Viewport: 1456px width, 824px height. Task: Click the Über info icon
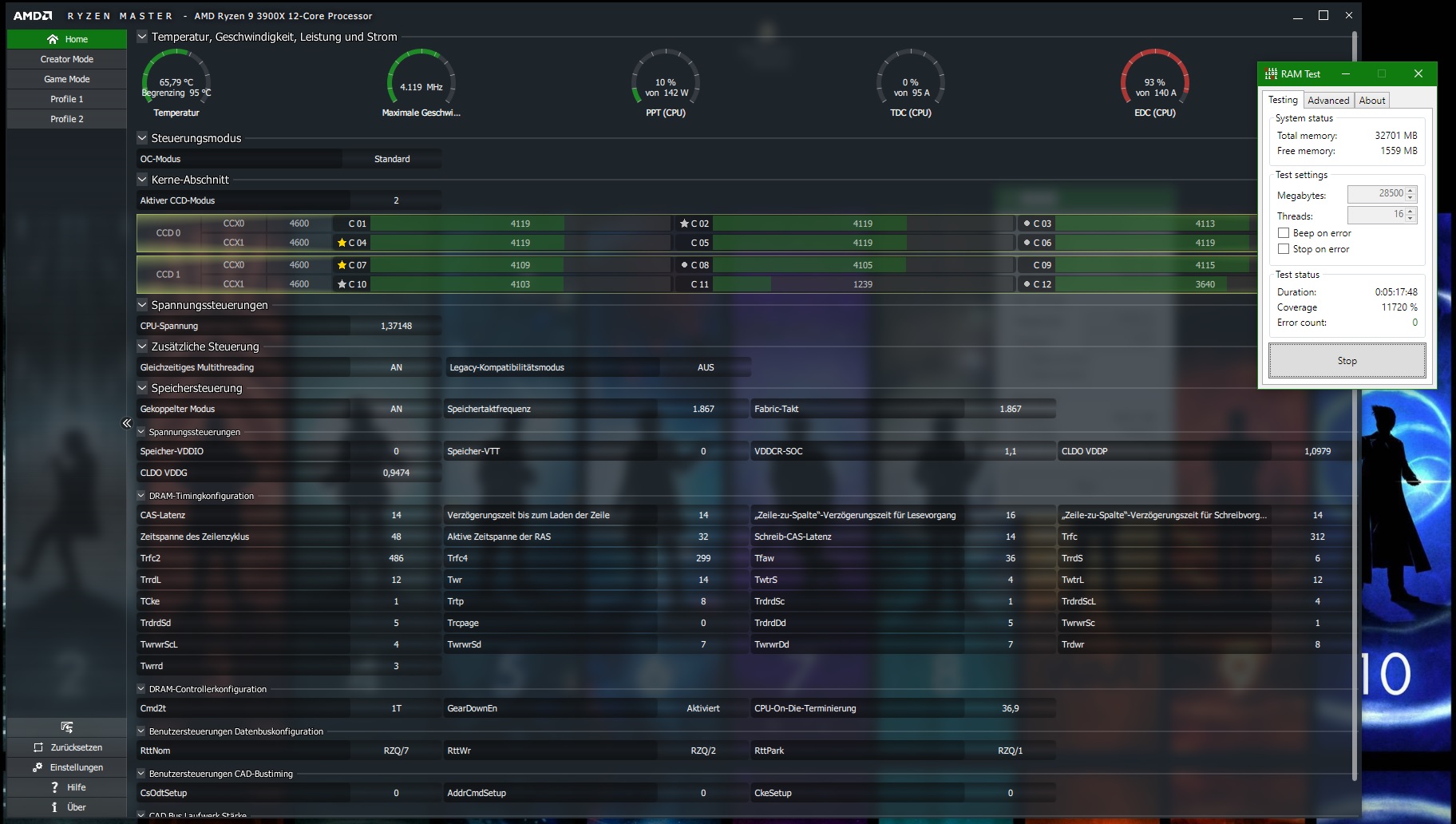tap(54, 807)
